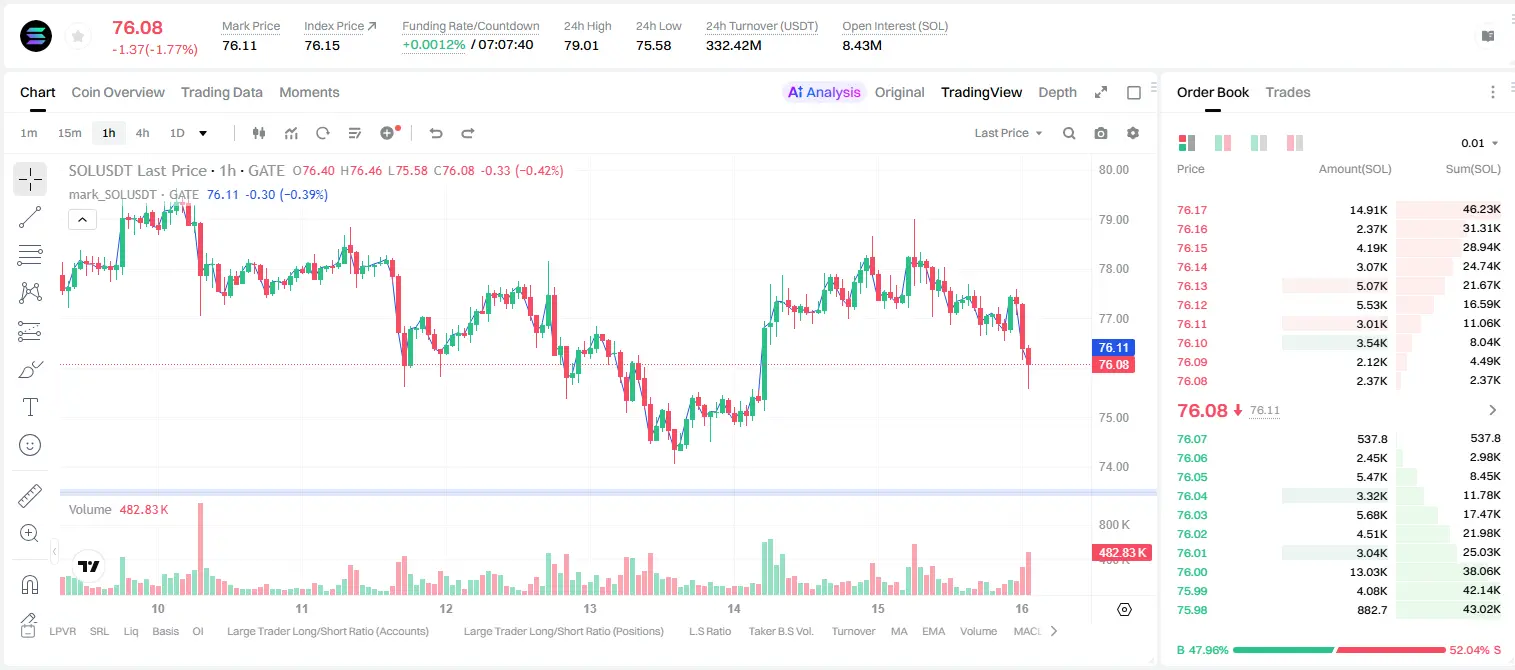The width and height of the screenshot is (1515, 670).
Task: Switch to the Trades tab
Action: pos(1288,92)
